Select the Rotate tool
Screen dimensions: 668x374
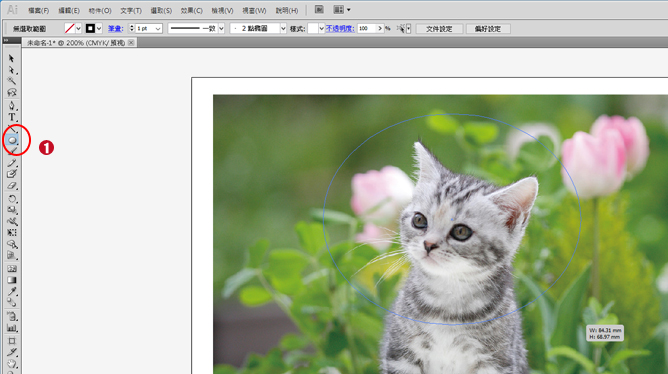point(12,199)
